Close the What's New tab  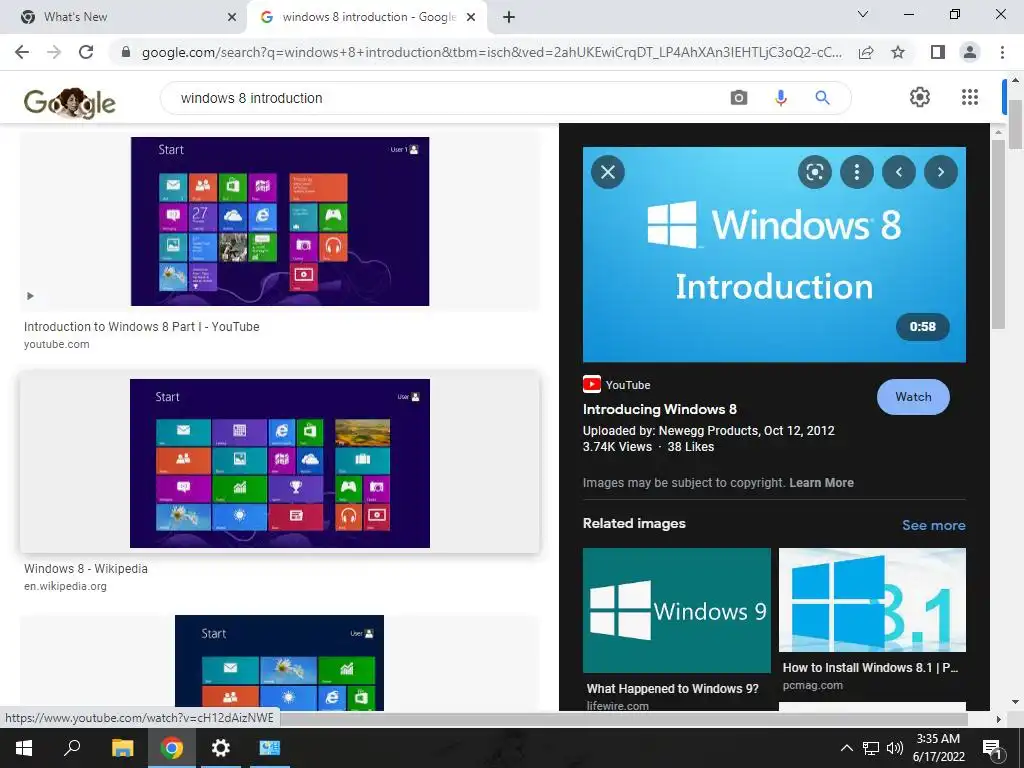232,18
